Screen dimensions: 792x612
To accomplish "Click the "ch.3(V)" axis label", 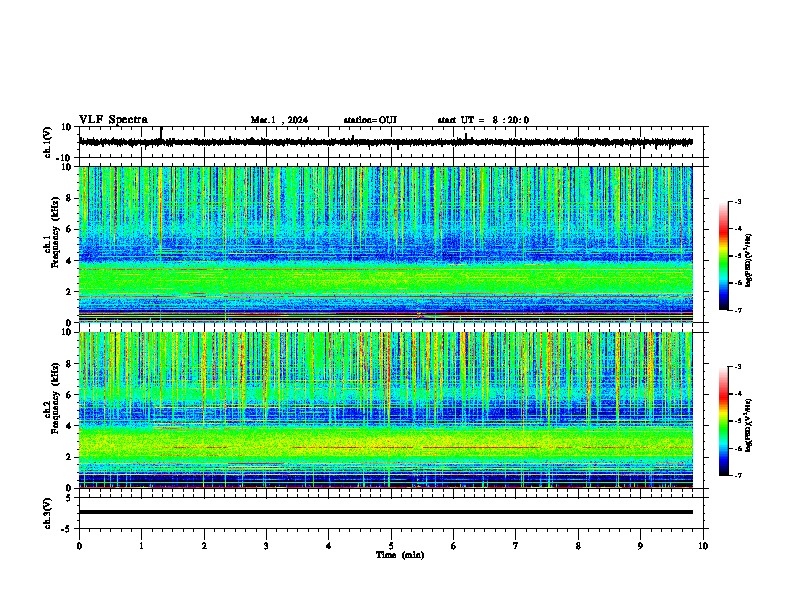I will click(48, 513).
